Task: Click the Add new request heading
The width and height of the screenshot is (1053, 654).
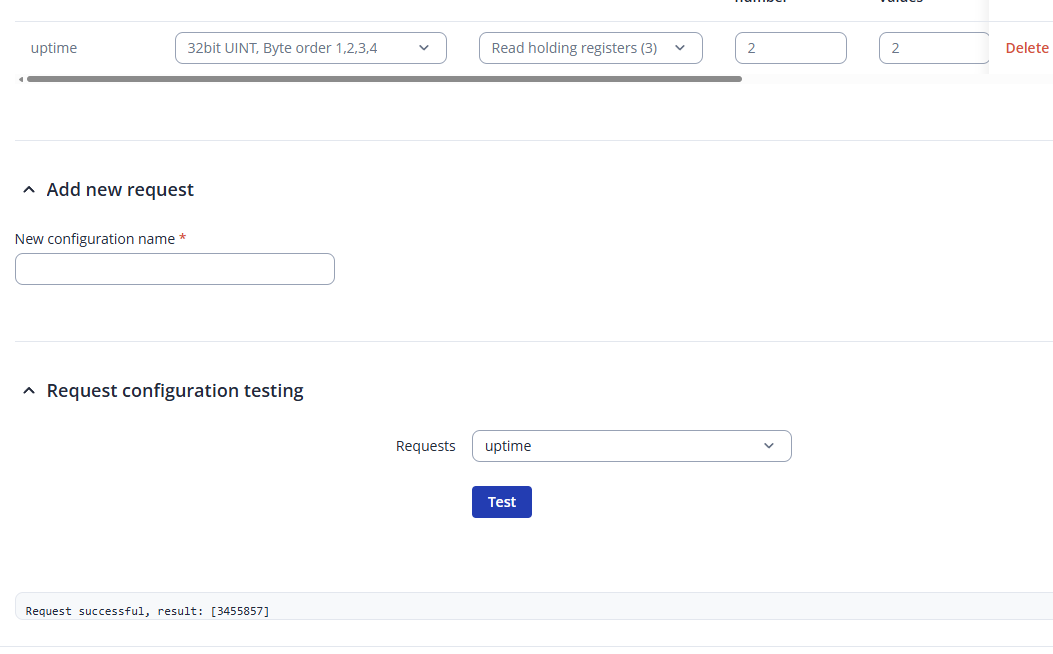Action: pyautogui.click(x=120, y=190)
